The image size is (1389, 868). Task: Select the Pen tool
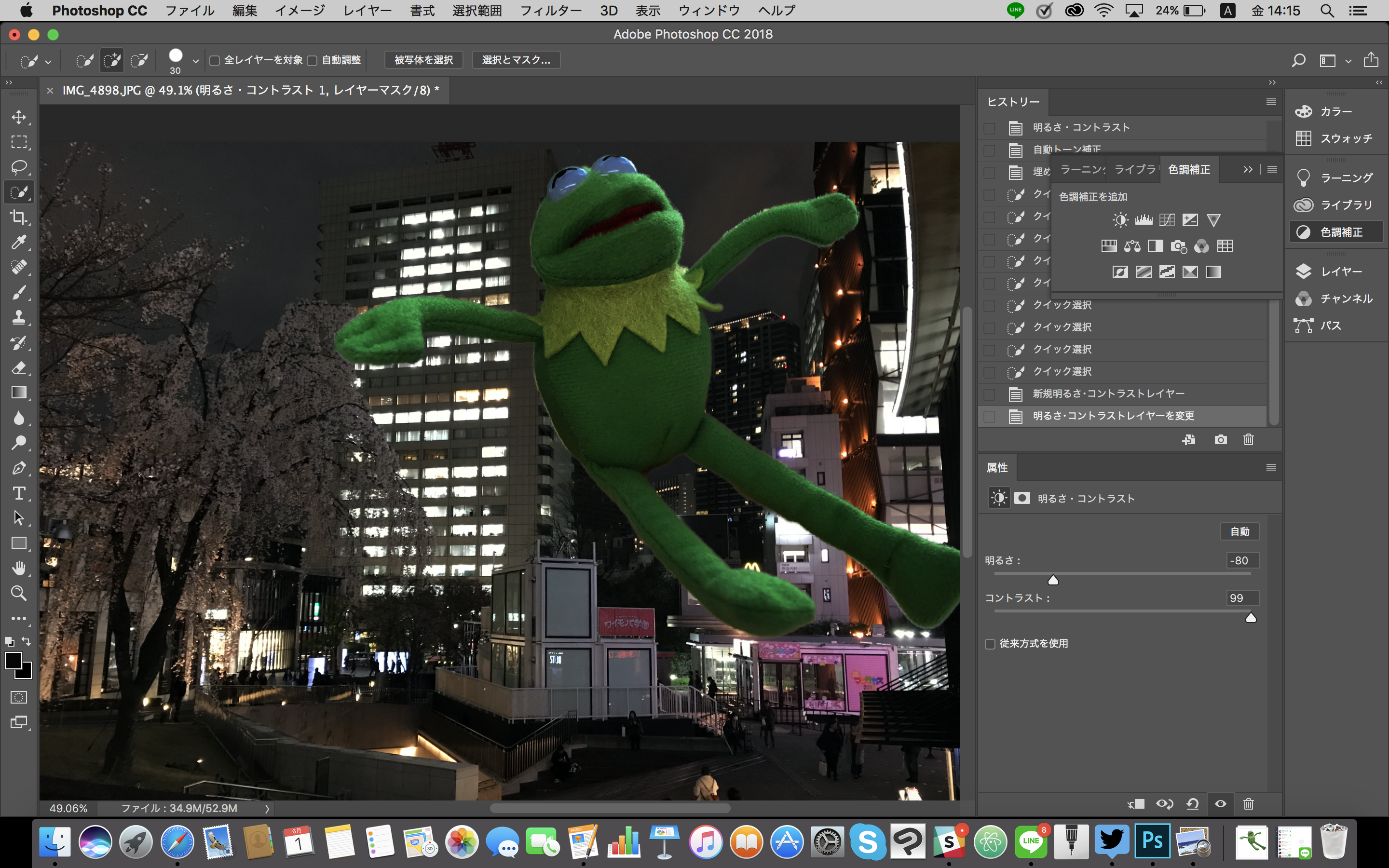tap(19, 468)
